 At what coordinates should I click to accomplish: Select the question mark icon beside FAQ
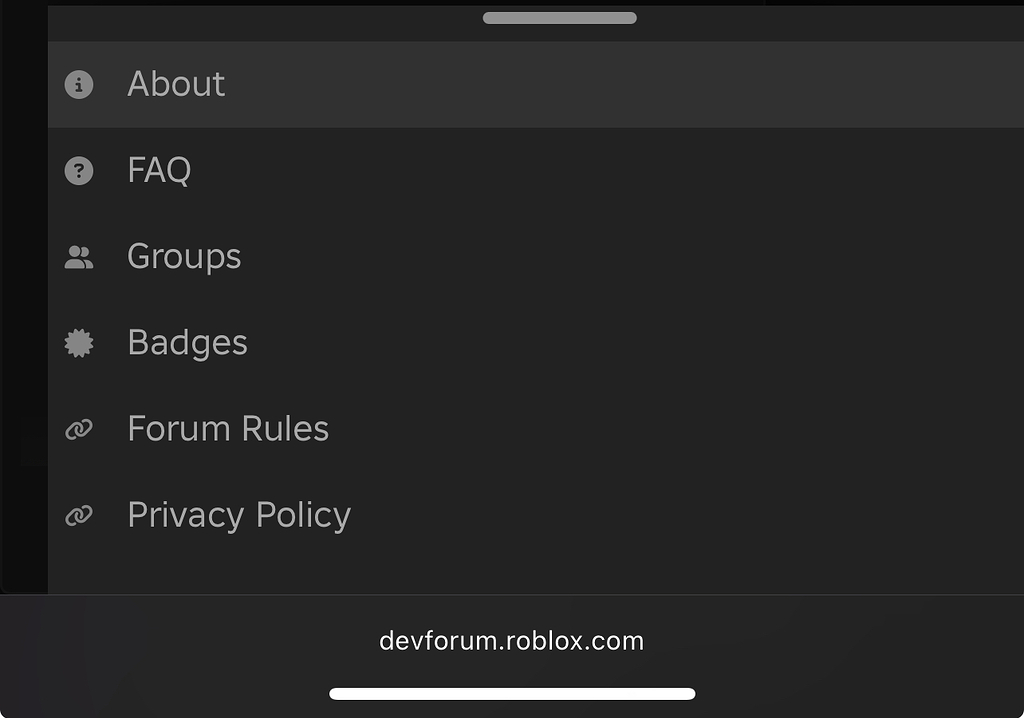point(79,170)
